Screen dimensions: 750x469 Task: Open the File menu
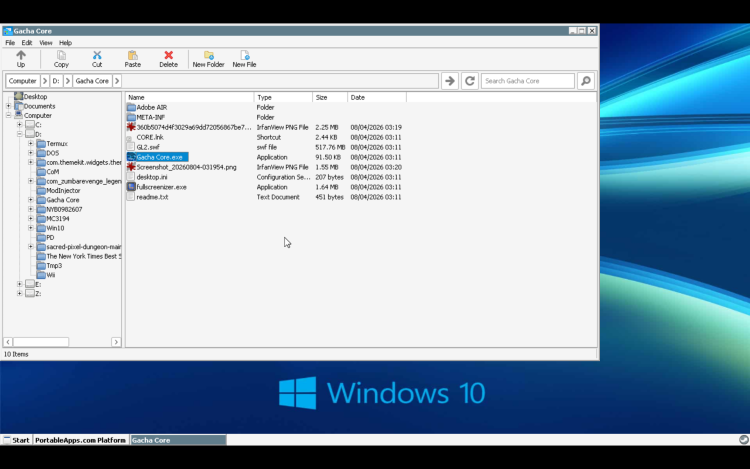click(x=10, y=43)
